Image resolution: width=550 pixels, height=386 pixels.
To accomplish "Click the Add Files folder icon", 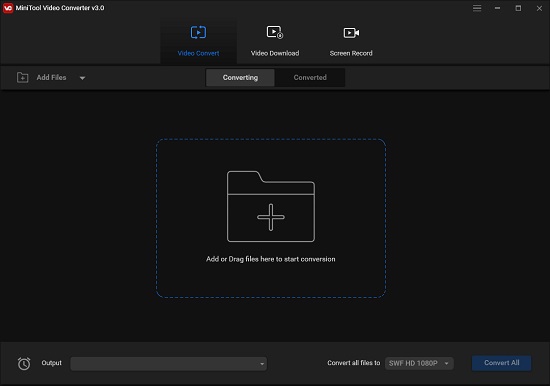I will (22, 77).
